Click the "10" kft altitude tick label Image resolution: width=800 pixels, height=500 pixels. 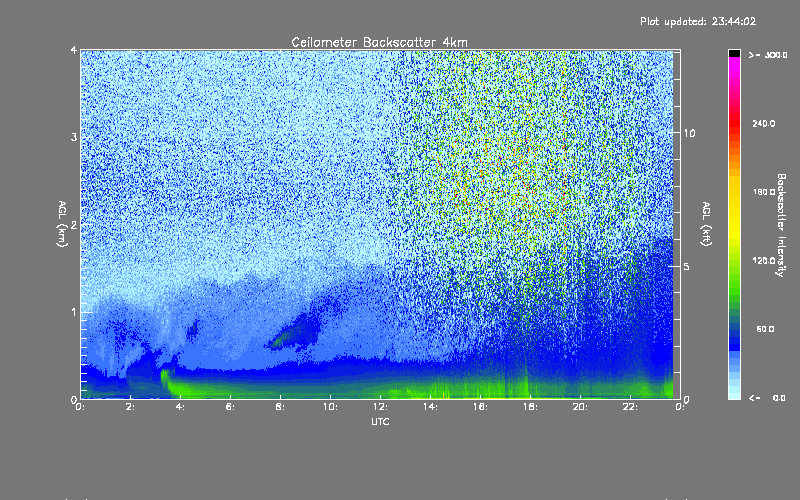(689, 133)
